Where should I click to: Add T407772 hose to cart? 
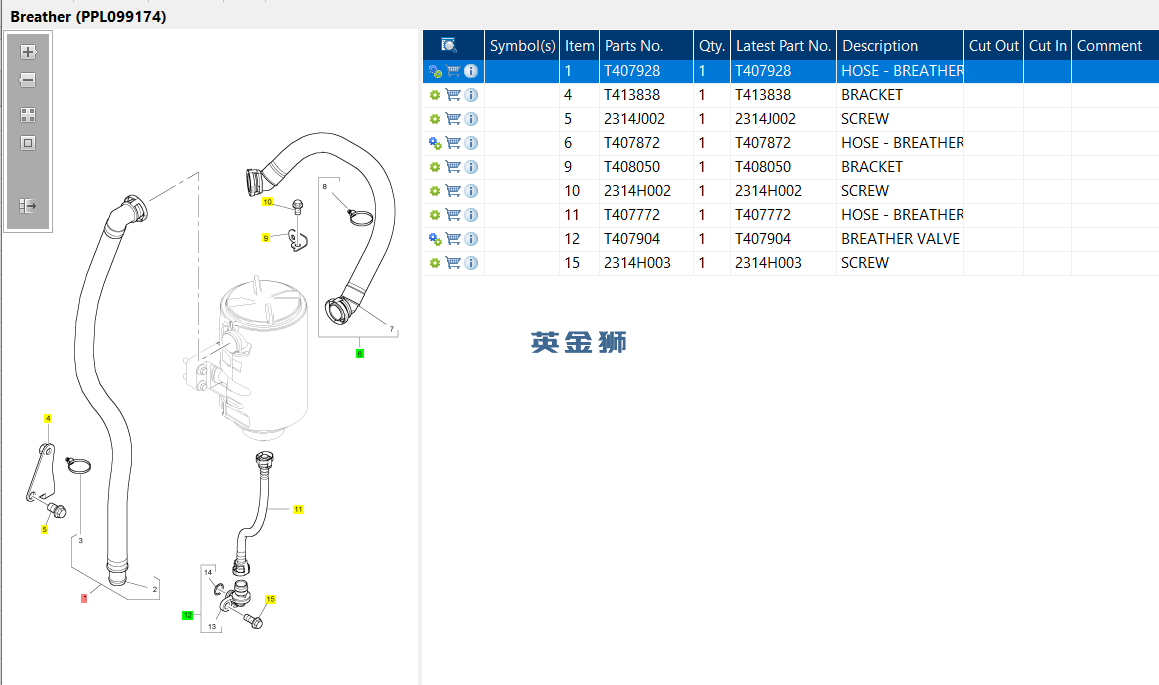tap(453, 215)
